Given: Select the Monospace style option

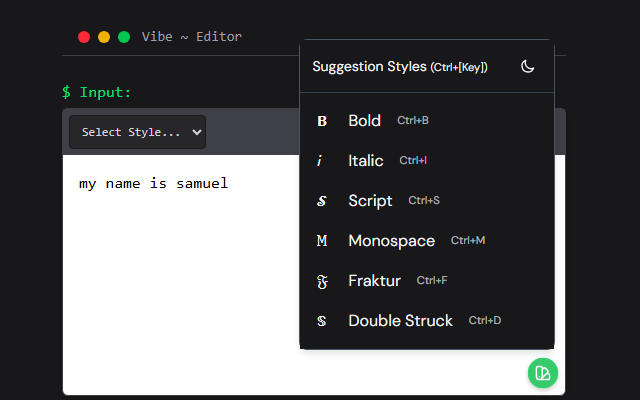Looking at the screenshot, I should pyautogui.click(x=391, y=241).
